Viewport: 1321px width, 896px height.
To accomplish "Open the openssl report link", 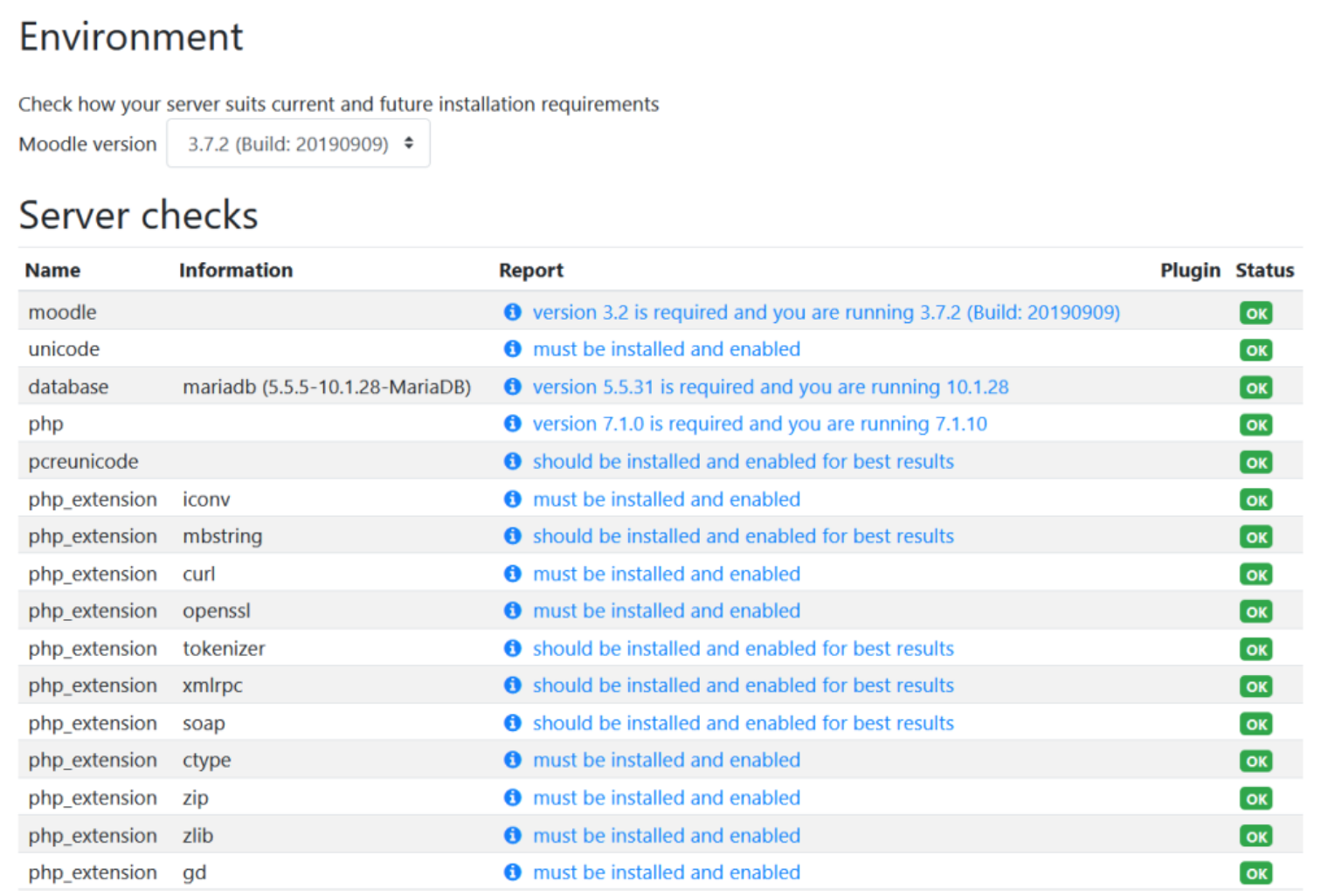I will click(x=667, y=611).
